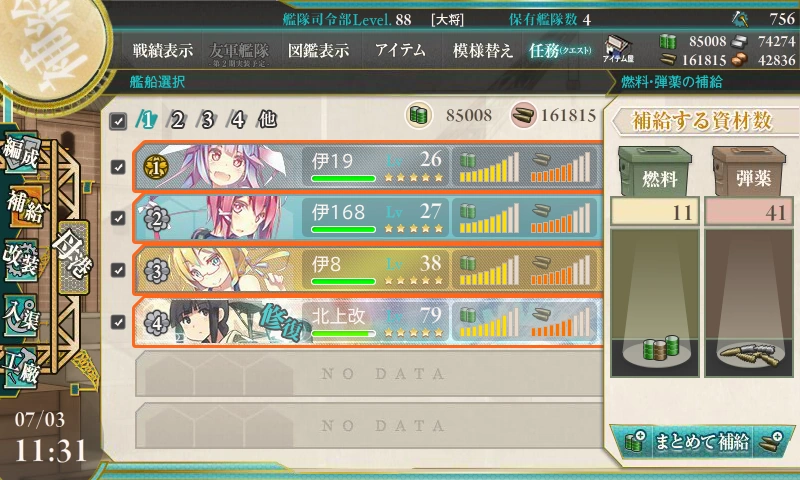
Task: Open the 工廠 factory sidebar icon
Action: click(x=21, y=366)
